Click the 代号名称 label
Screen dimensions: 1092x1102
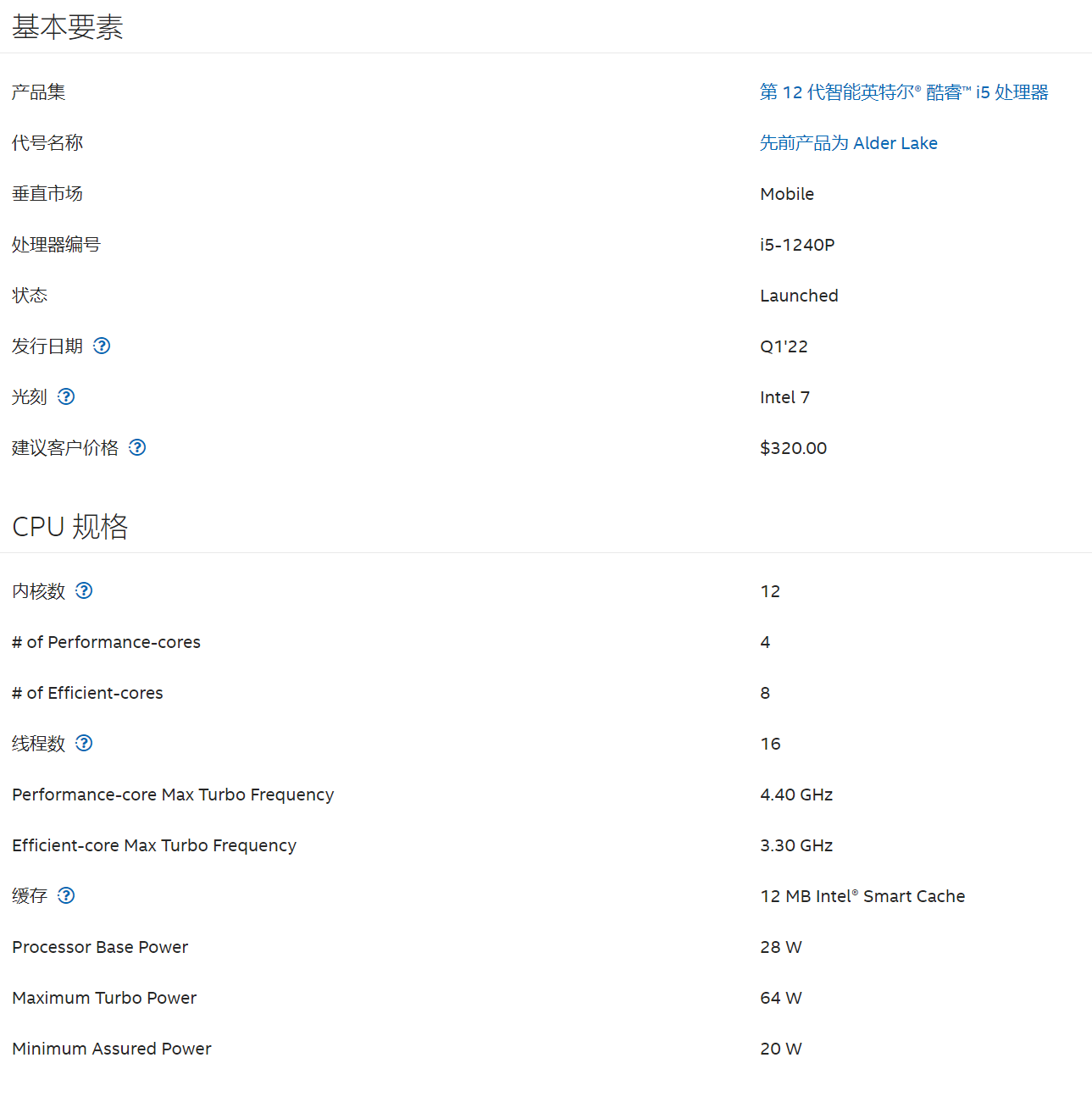(47, 143)
